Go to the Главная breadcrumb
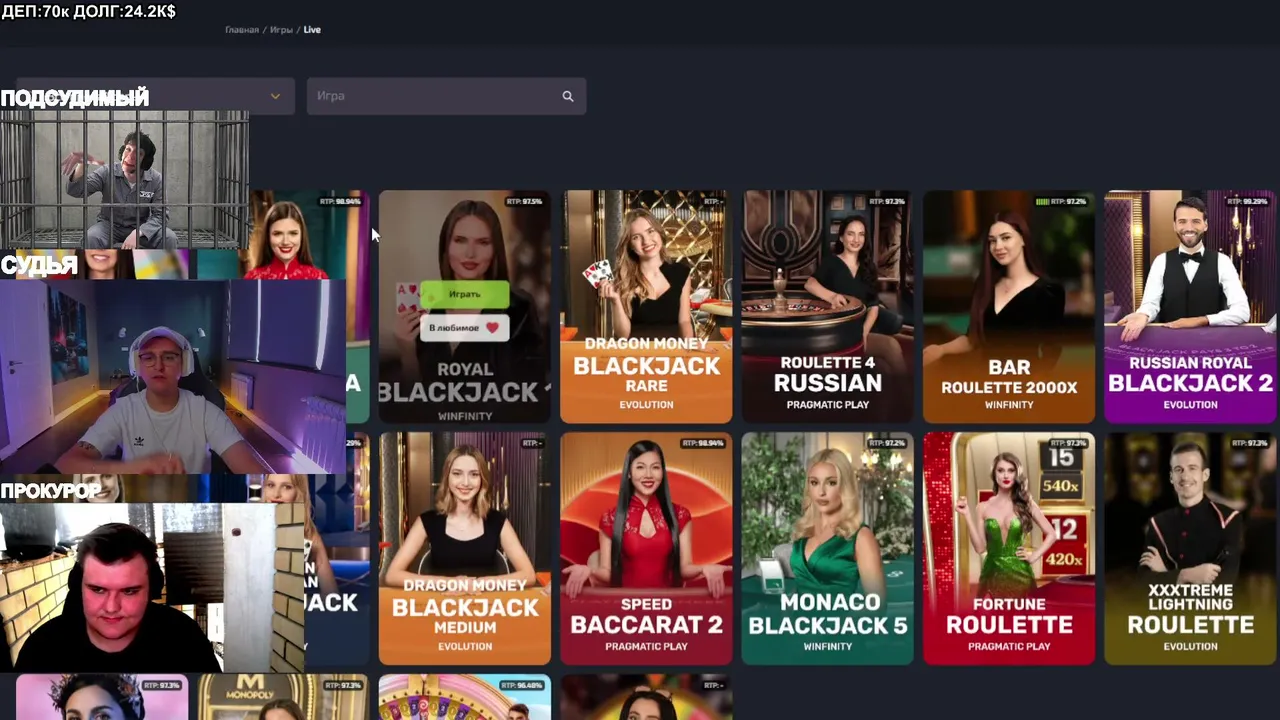 point(242,30)
